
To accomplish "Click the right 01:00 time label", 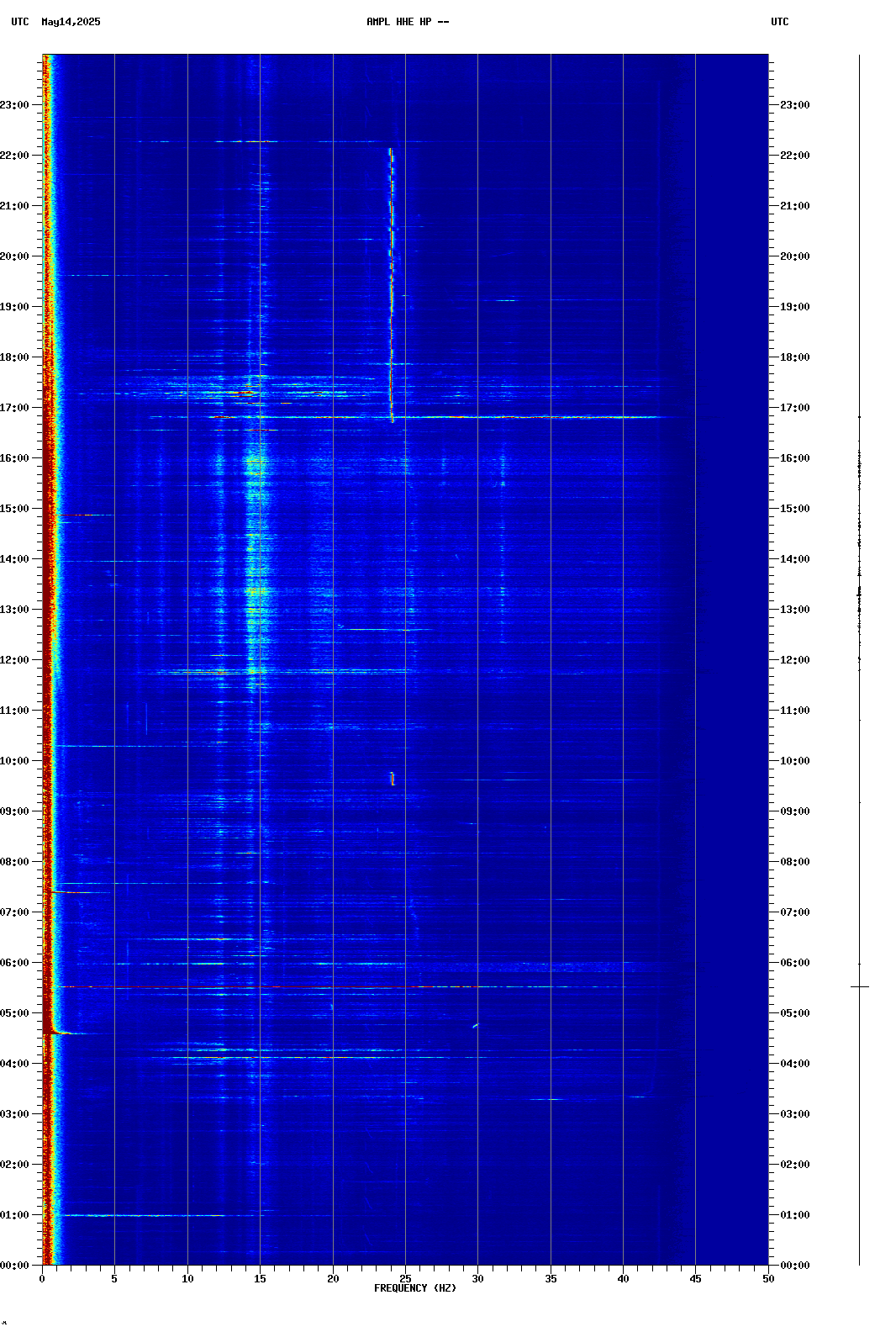I will tap(795, 1215).
